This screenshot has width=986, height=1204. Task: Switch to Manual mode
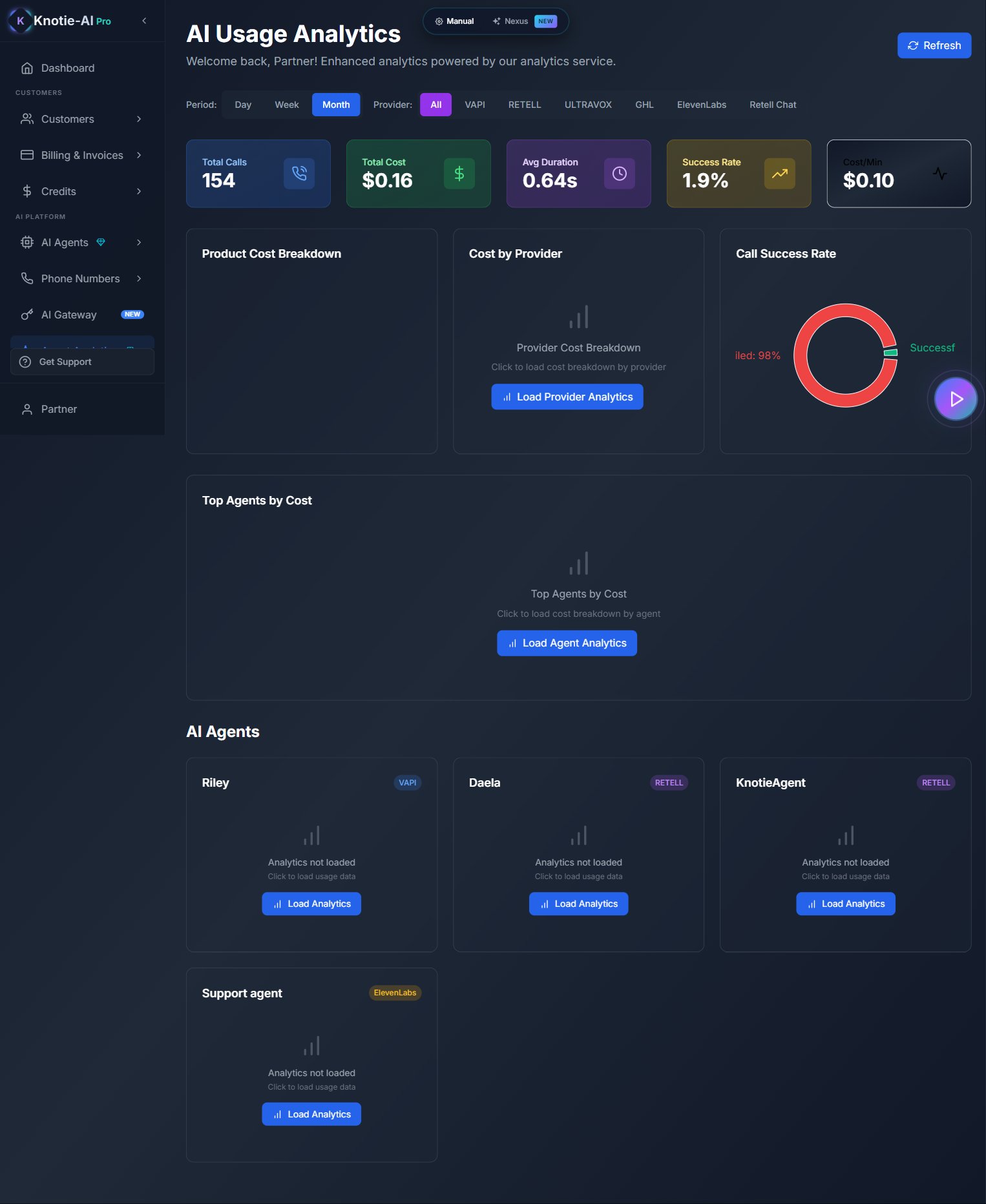pyautogui.click(x=454, y=21)
